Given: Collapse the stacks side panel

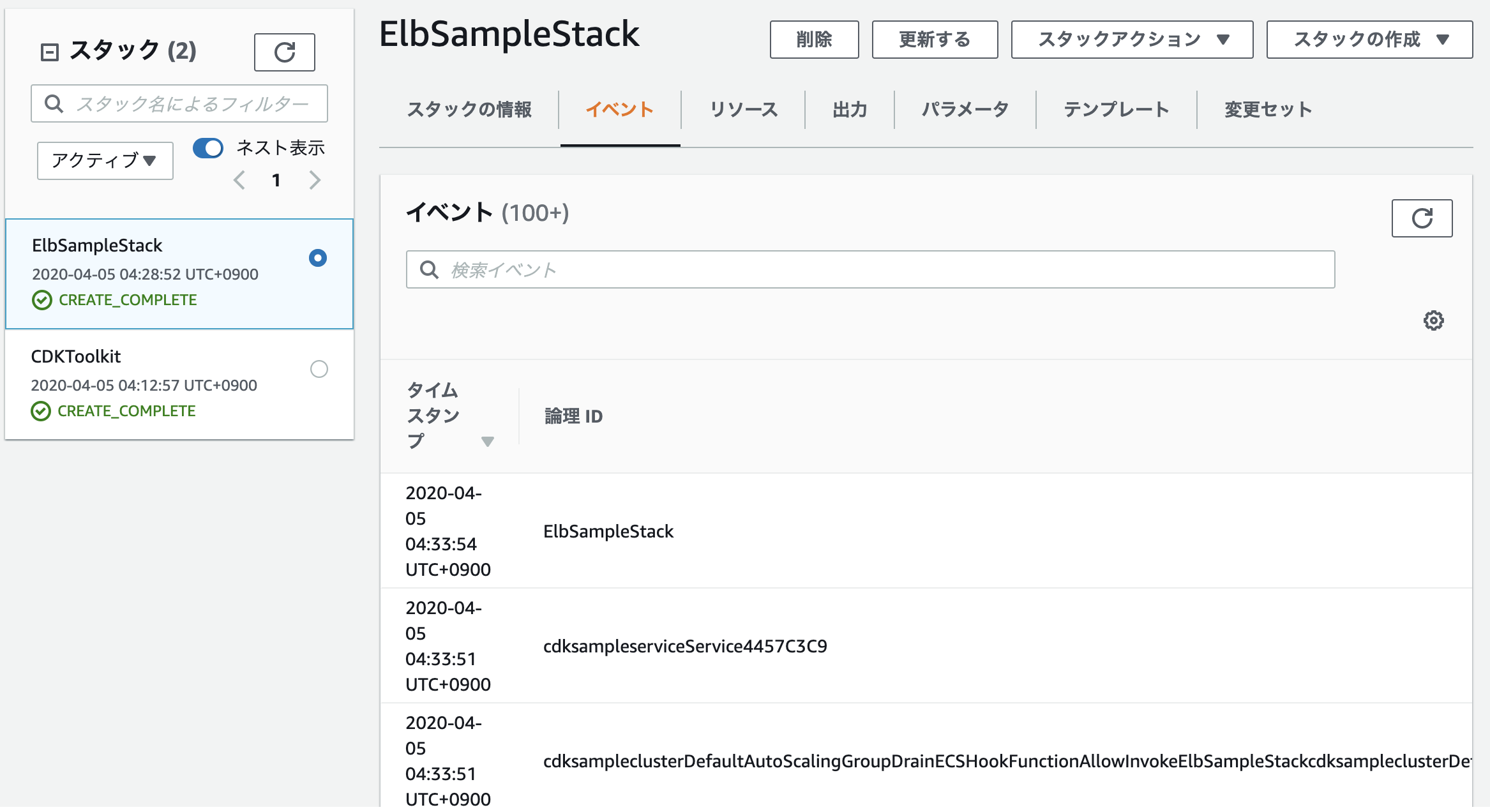Looking at the screenshot, I should [x=51, y=51].
